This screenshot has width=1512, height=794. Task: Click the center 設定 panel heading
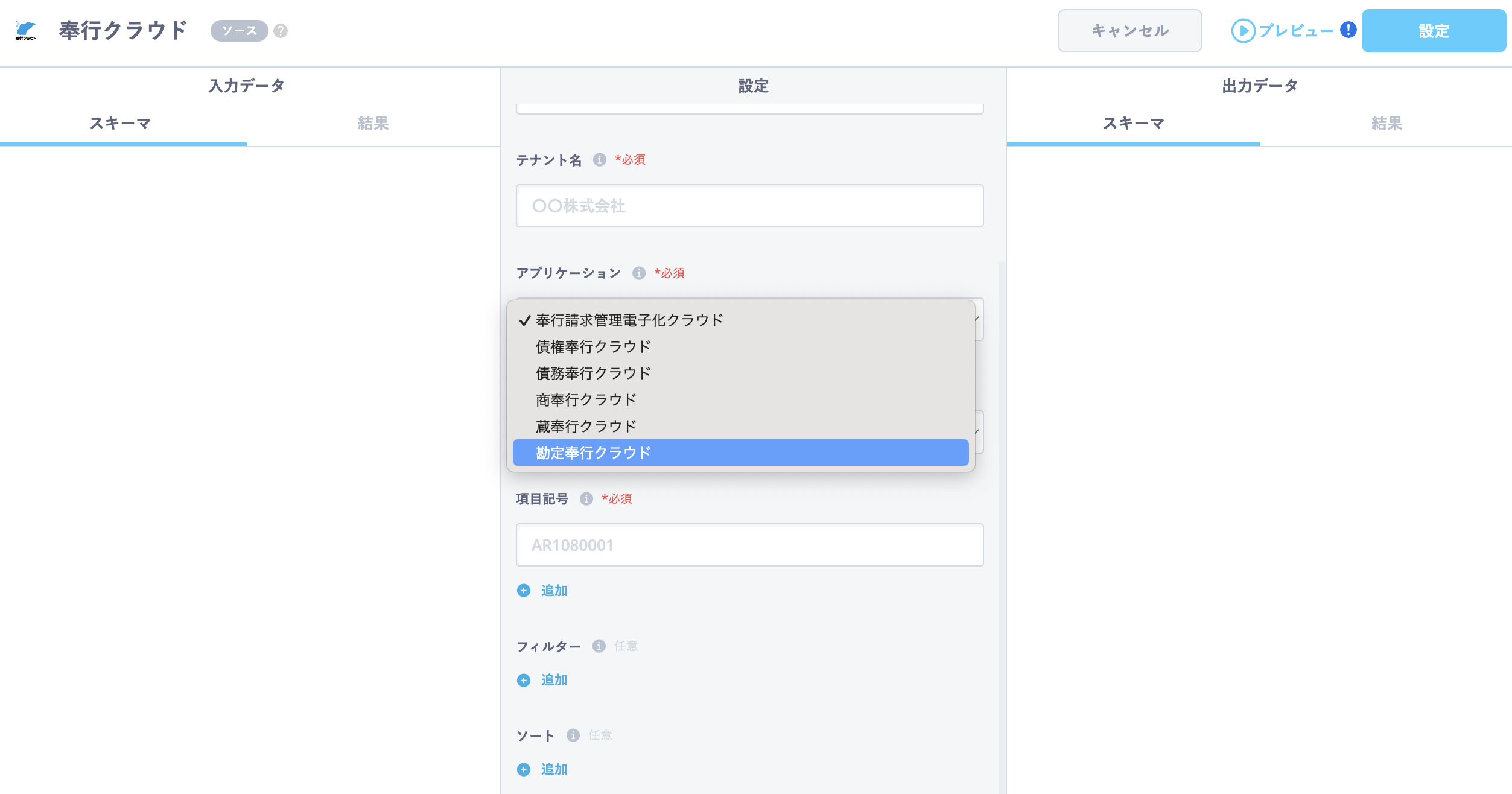(x=753, y=86)
